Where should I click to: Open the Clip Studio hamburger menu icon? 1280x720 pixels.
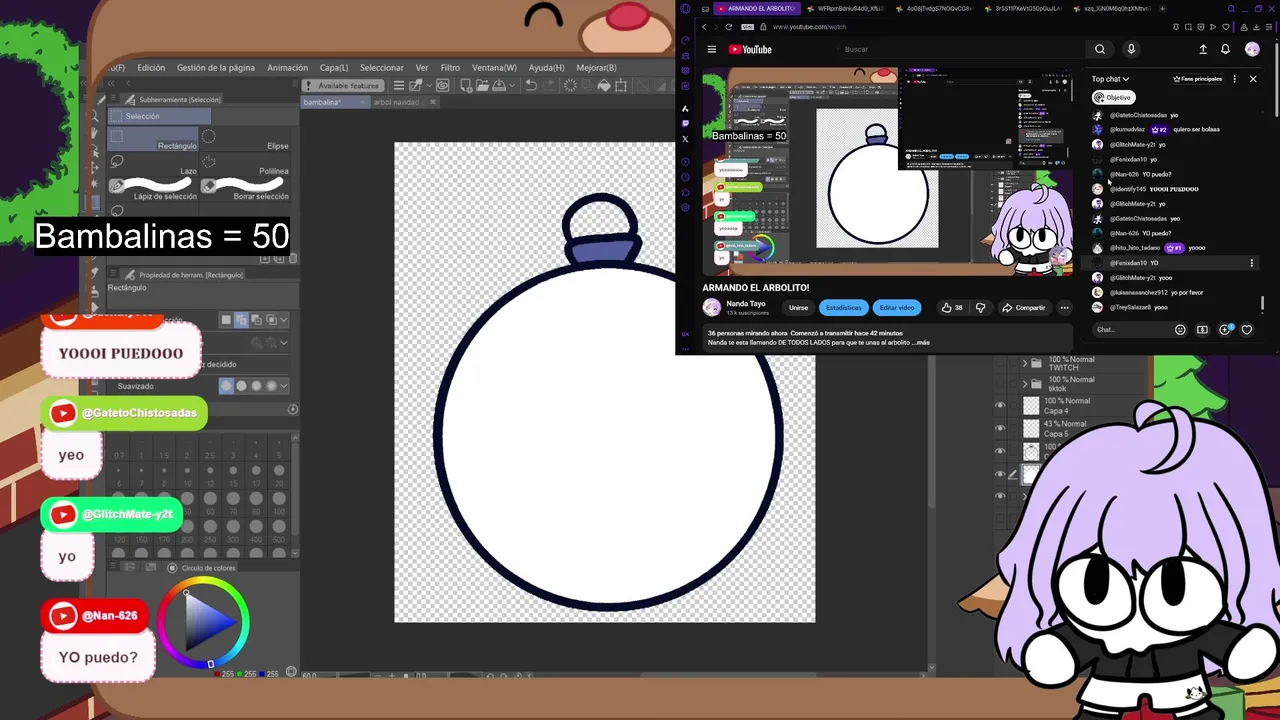coord(398,86)
